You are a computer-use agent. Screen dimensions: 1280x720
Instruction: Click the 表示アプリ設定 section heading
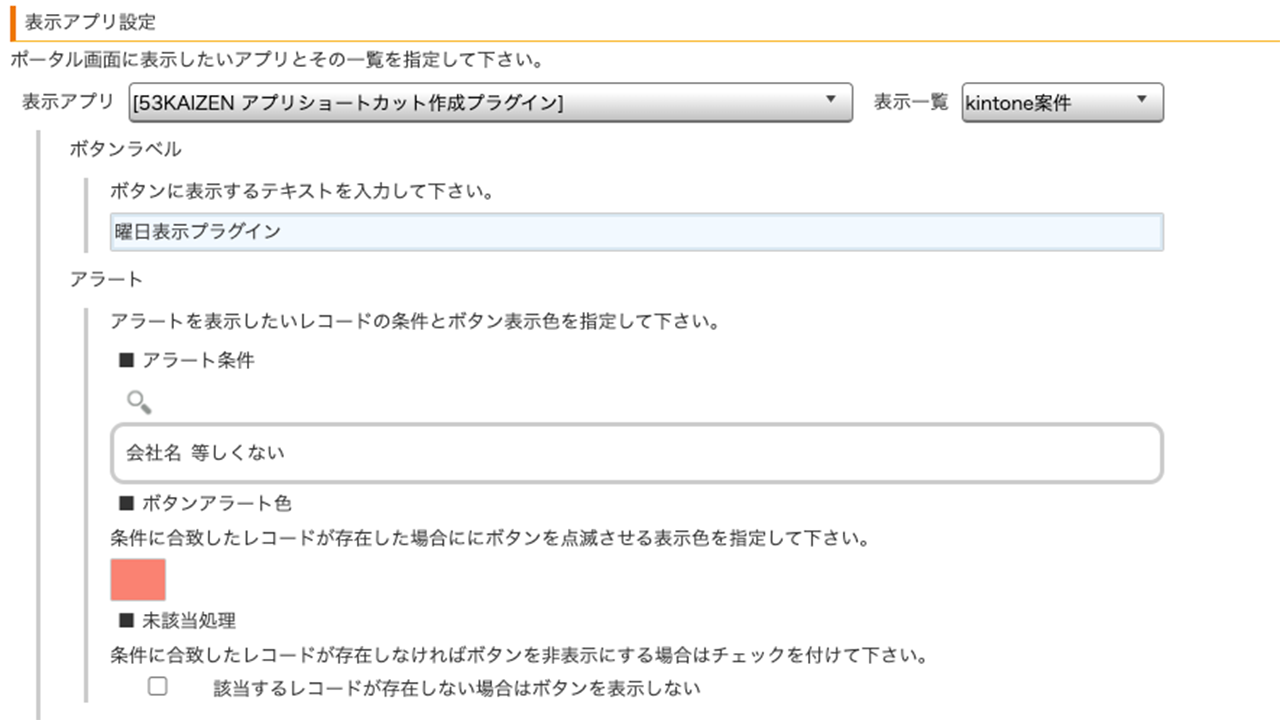click(x=90, y=21)
